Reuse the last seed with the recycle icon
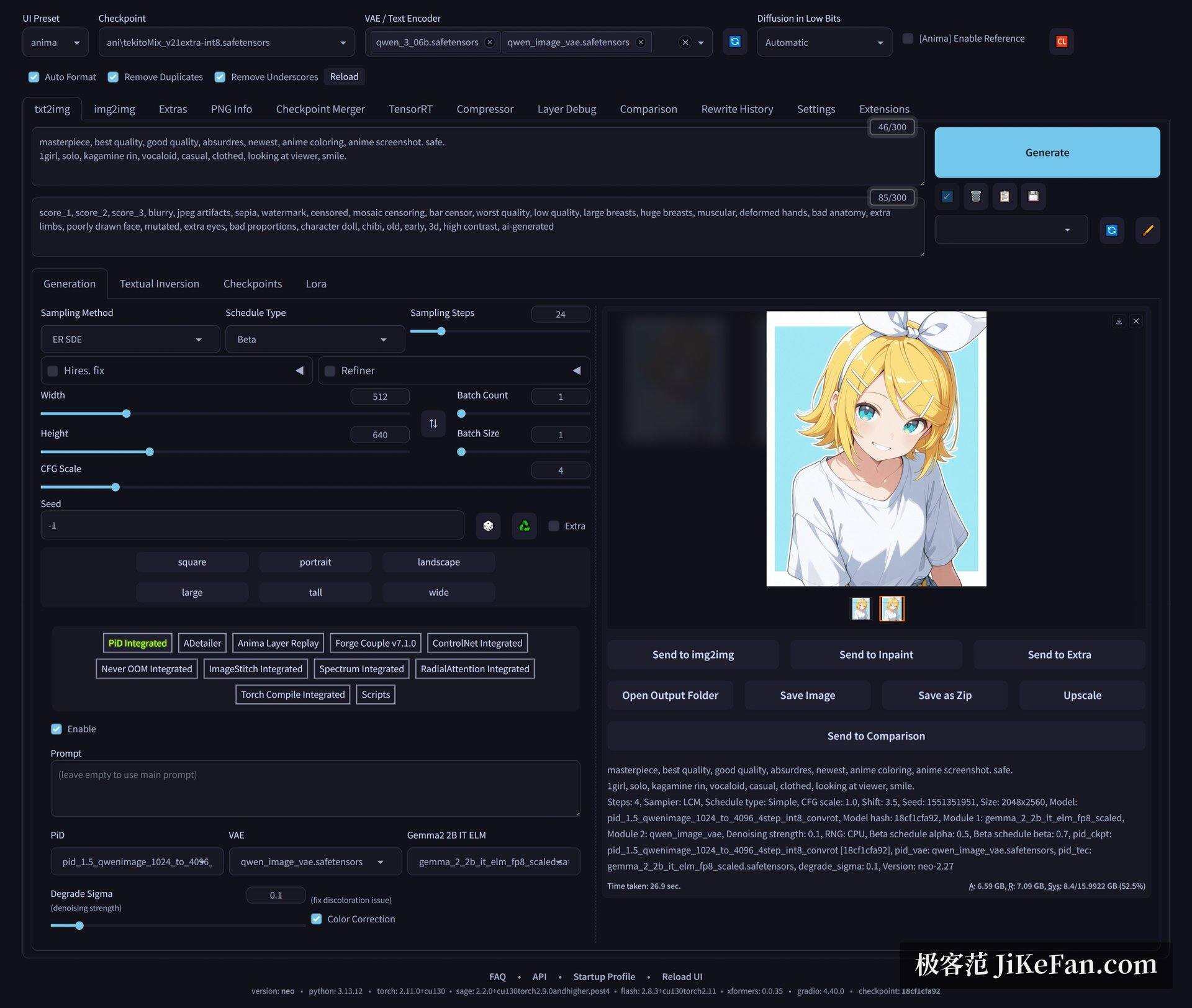 point(525,526)
